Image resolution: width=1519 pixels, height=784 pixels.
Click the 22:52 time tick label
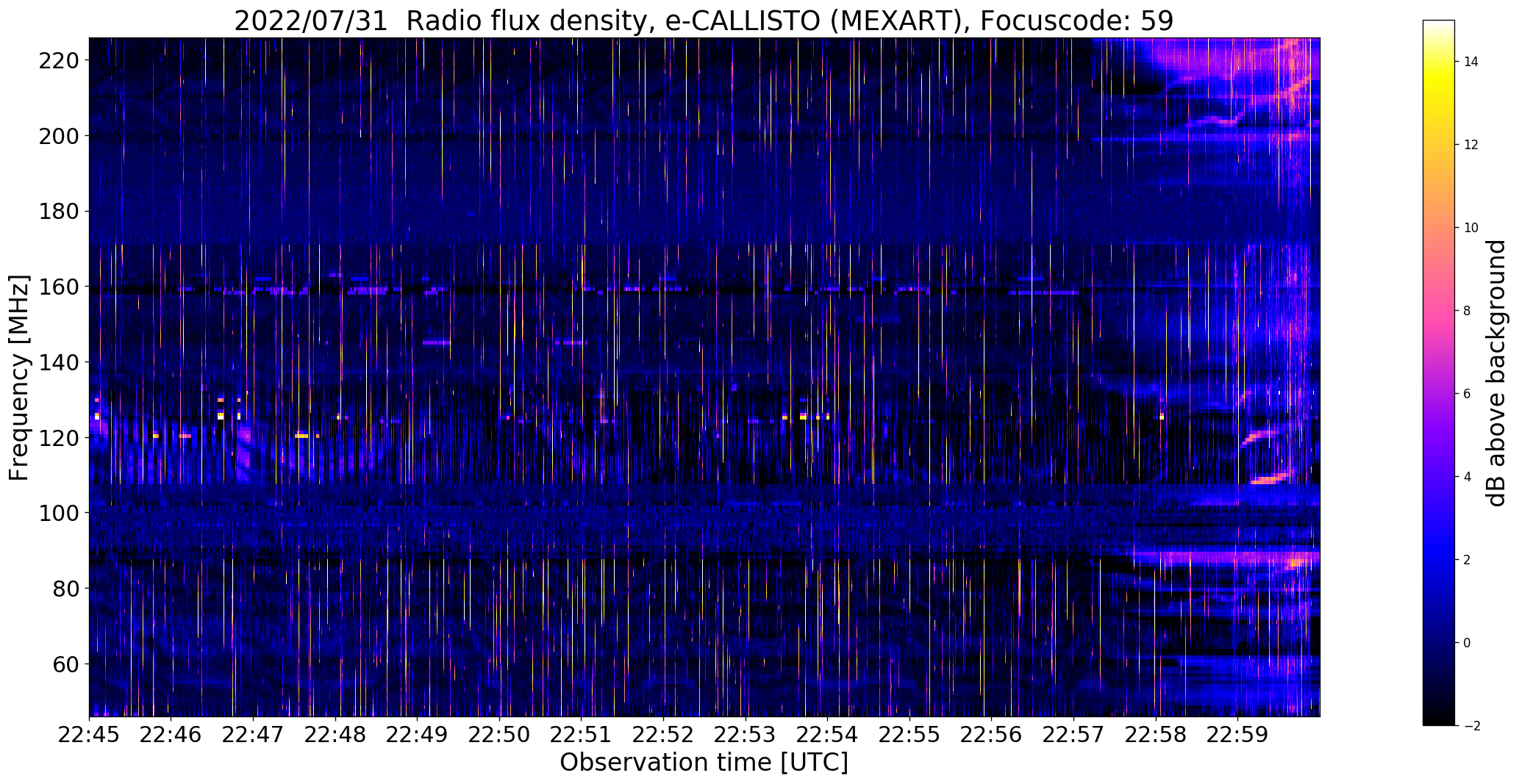[663, 734]
